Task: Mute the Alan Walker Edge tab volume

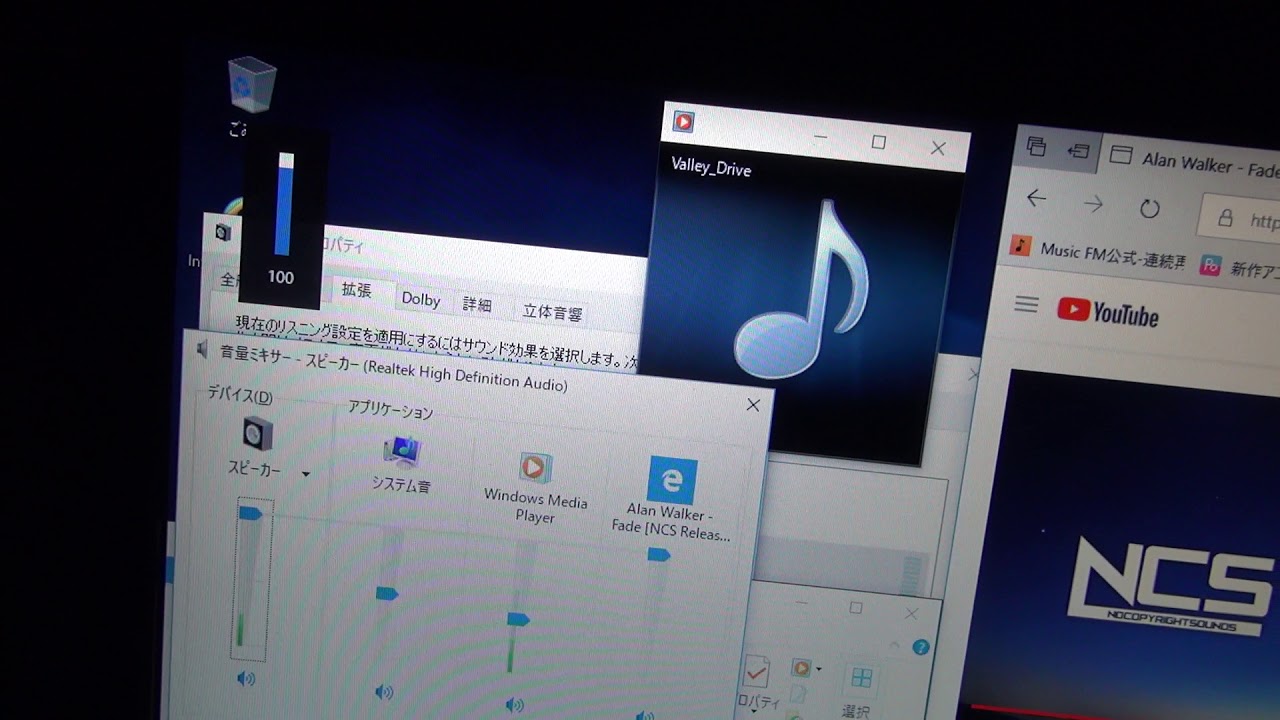Action: [645, 715]
